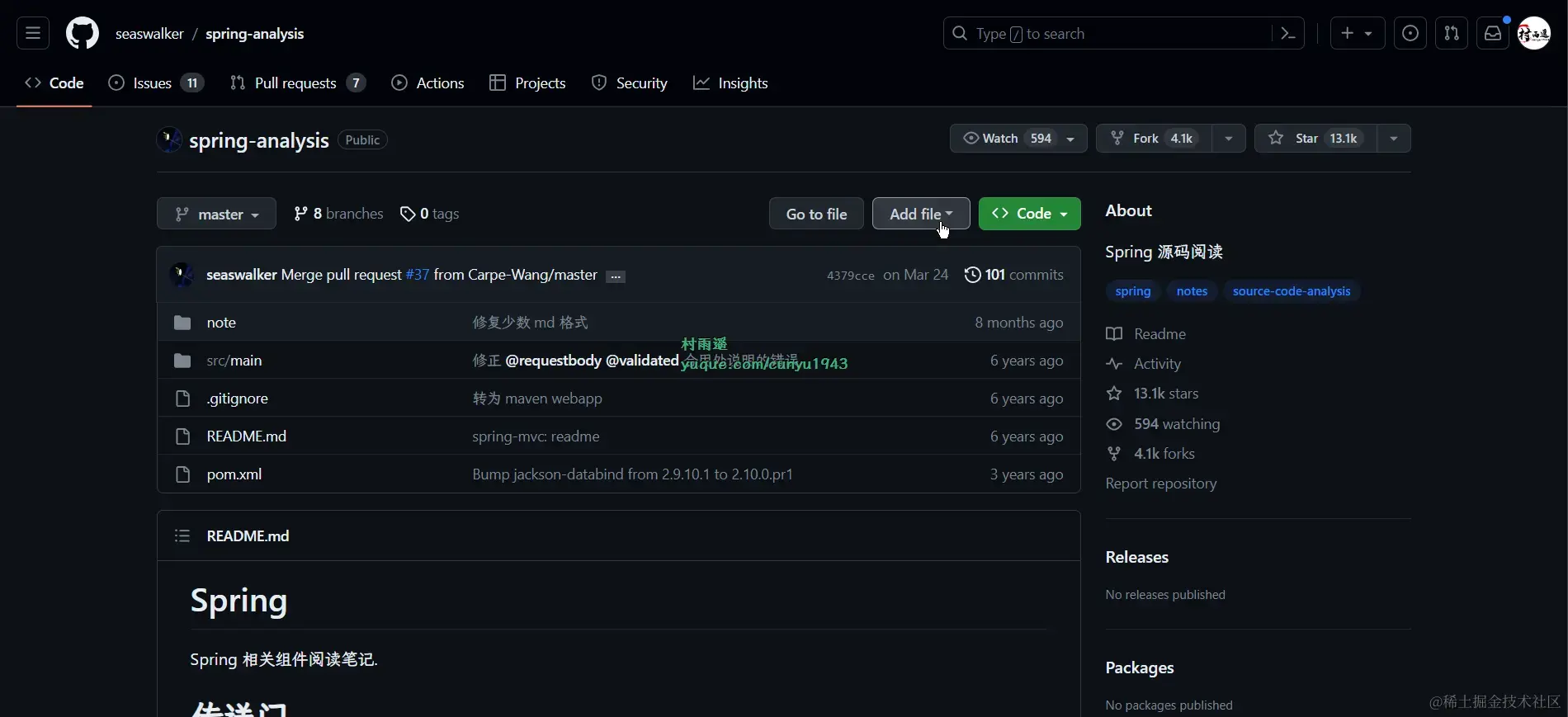Image resolution: width=1568 pixels, height=717 pixels.
Task: View the 8 branches link
Action: pyautogui.click(x=338, y=214)
